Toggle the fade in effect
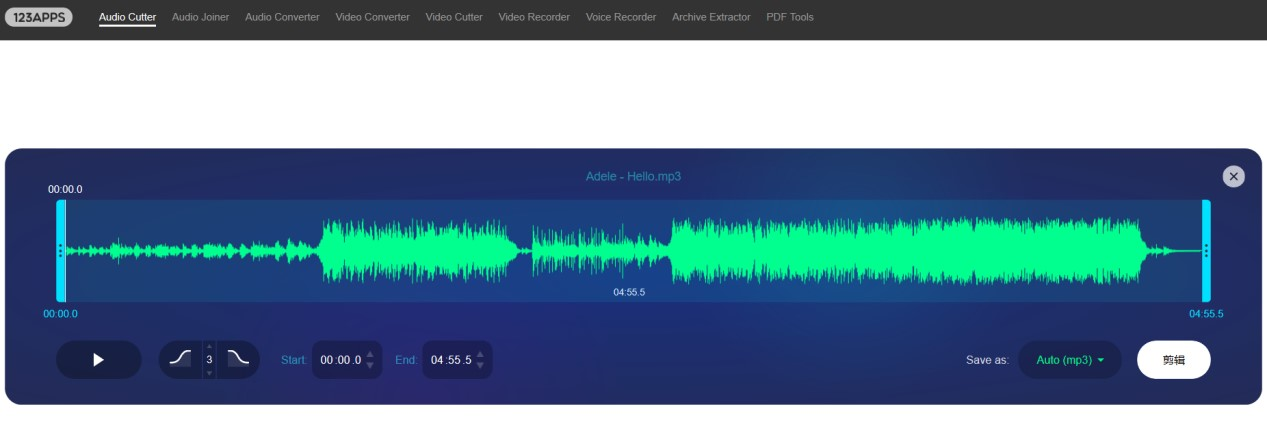 pyautogui.click(x=180, y=359)
